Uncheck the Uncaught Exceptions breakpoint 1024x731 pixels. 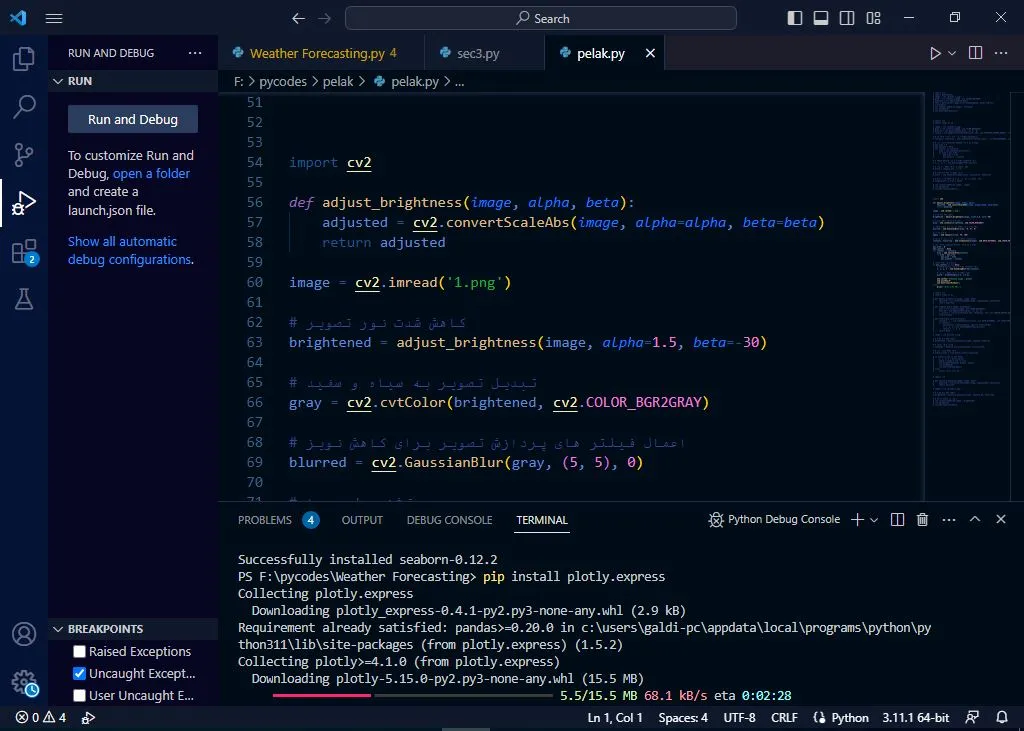(x=80, y=674)
